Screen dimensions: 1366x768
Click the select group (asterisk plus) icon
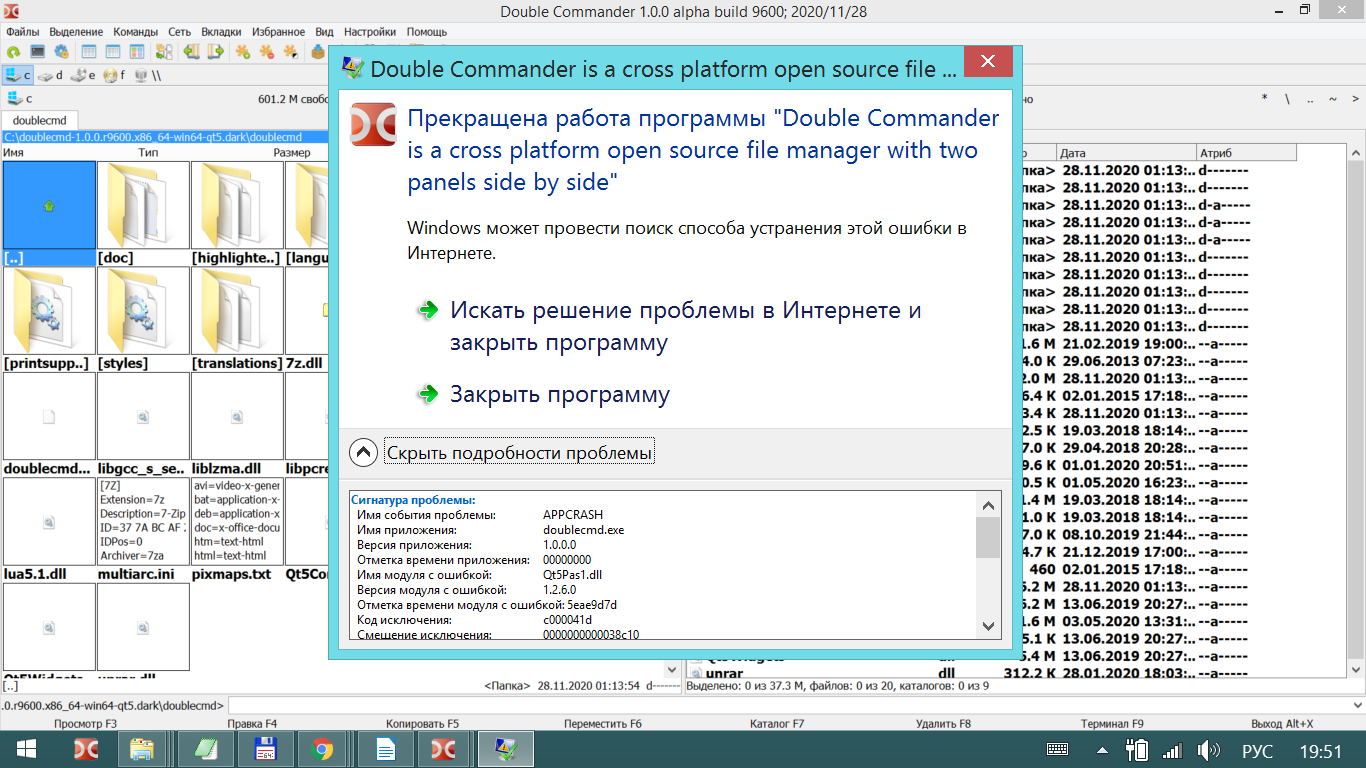[242, 51]
